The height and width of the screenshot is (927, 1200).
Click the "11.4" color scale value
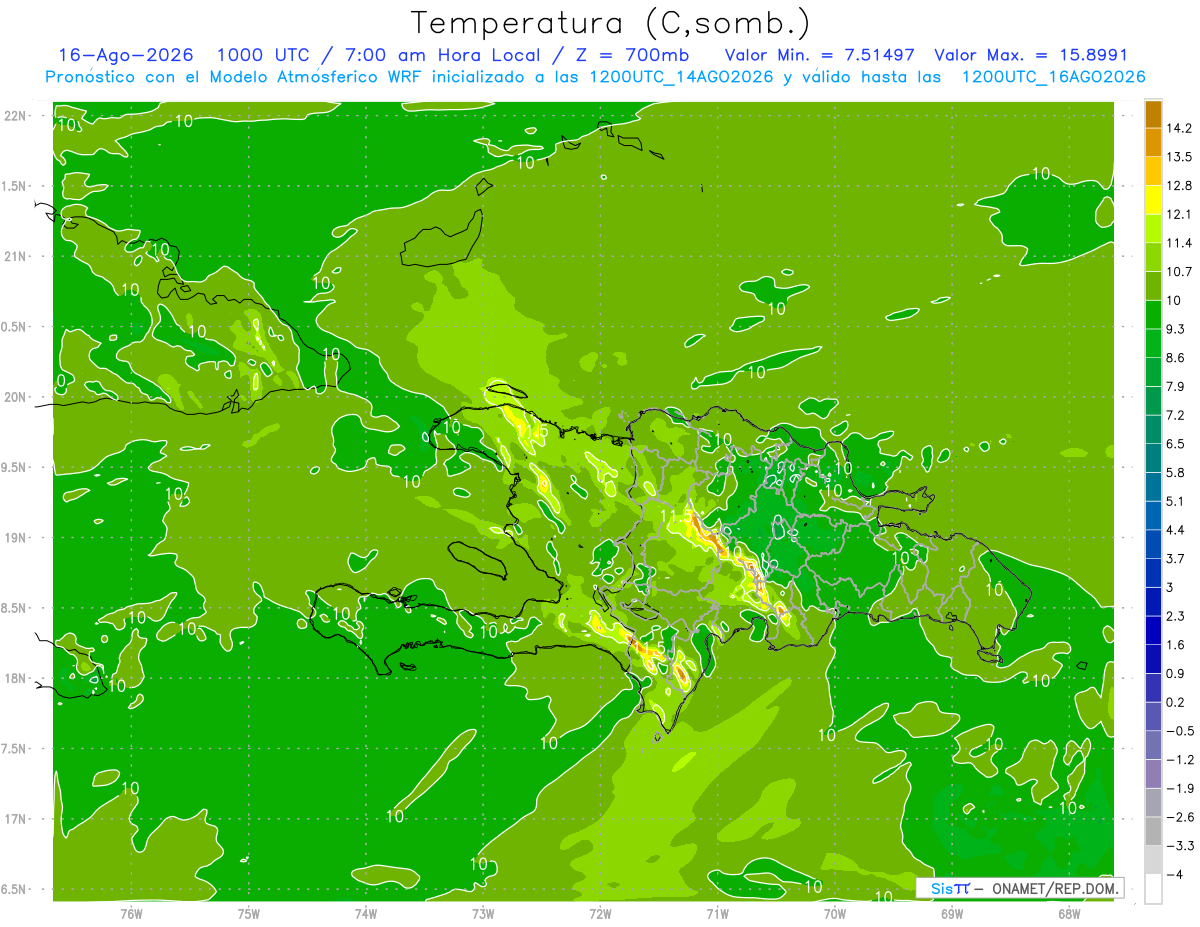tap(1178, 243)
